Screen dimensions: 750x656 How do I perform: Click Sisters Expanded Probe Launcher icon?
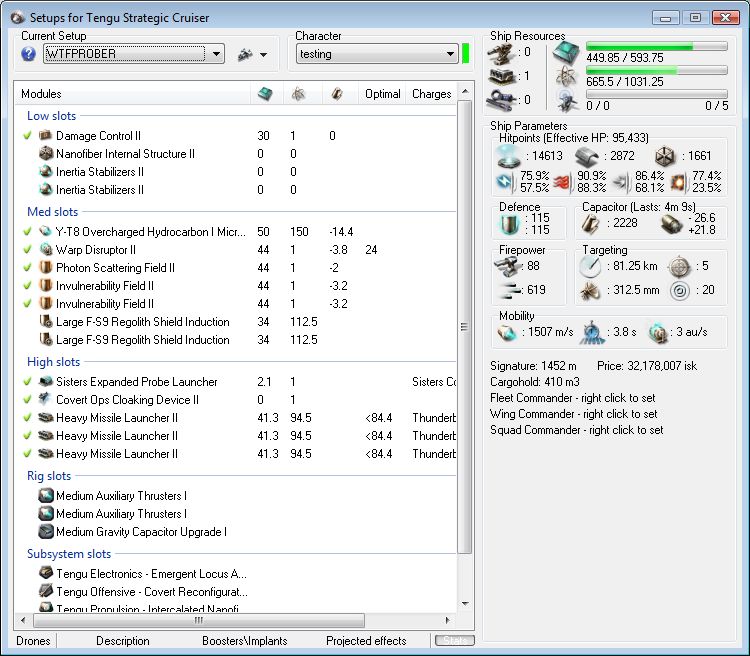click(x=45, y=381)
